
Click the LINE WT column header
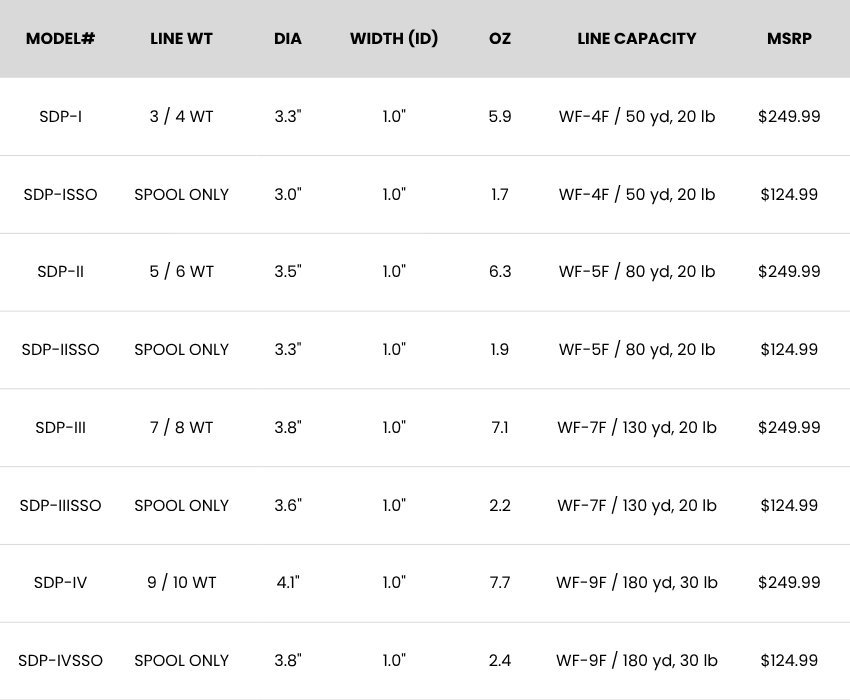(181, 39)
